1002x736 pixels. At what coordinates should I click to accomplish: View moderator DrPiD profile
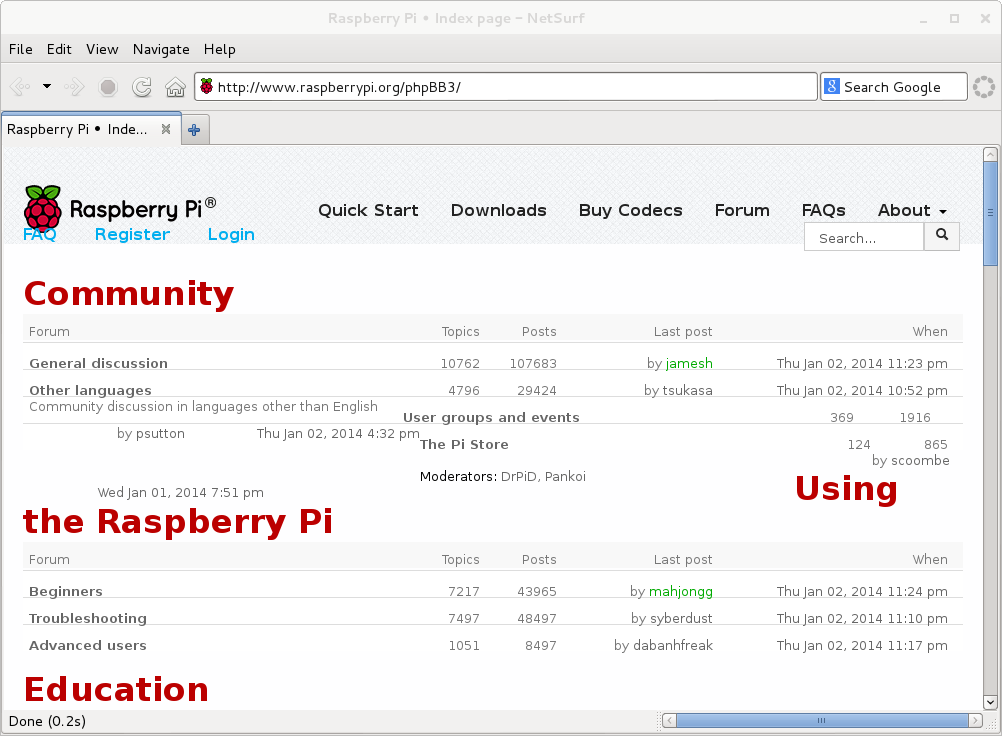518,476
